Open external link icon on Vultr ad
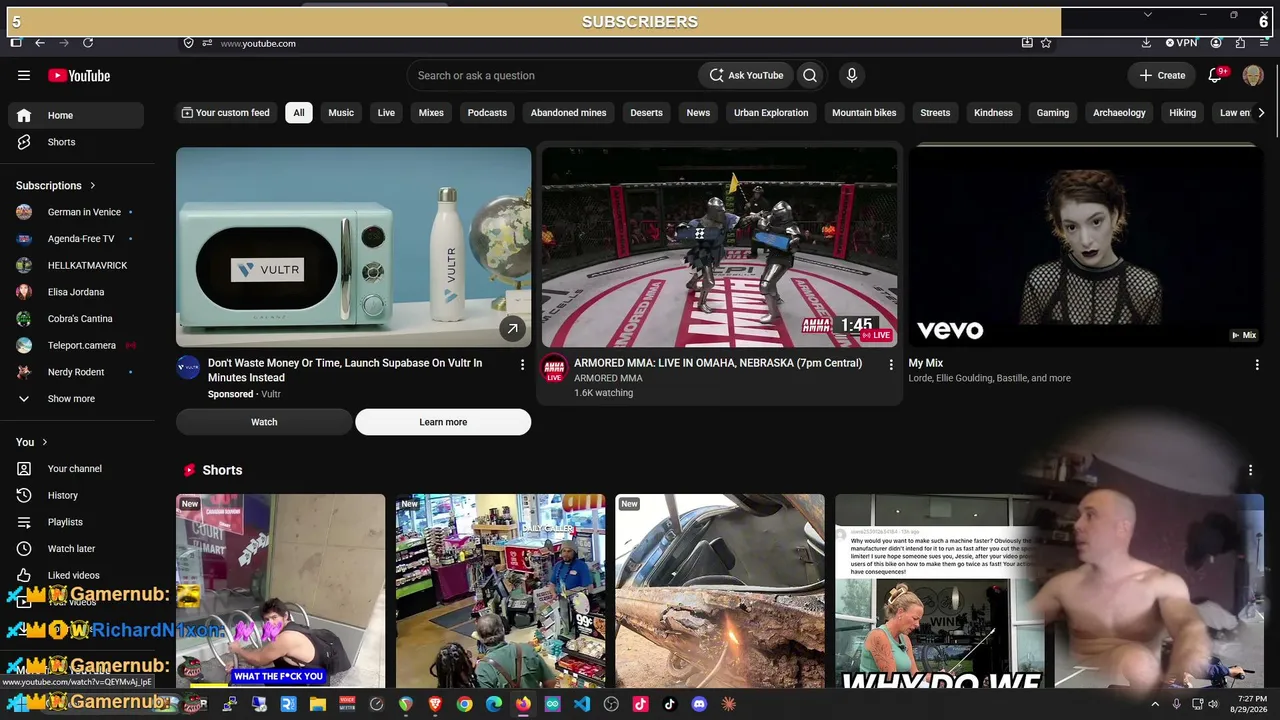The image size is (1280, 720). tap(512, 328)
